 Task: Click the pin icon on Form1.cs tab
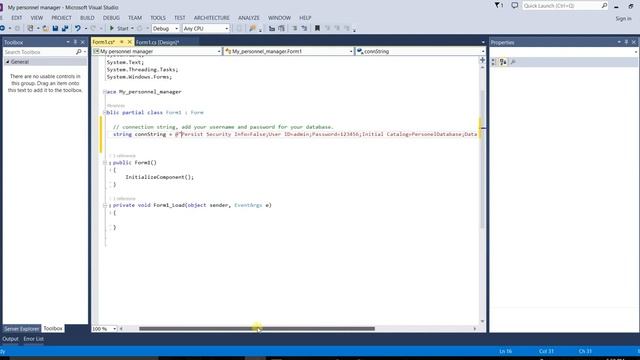pos(122,42)
